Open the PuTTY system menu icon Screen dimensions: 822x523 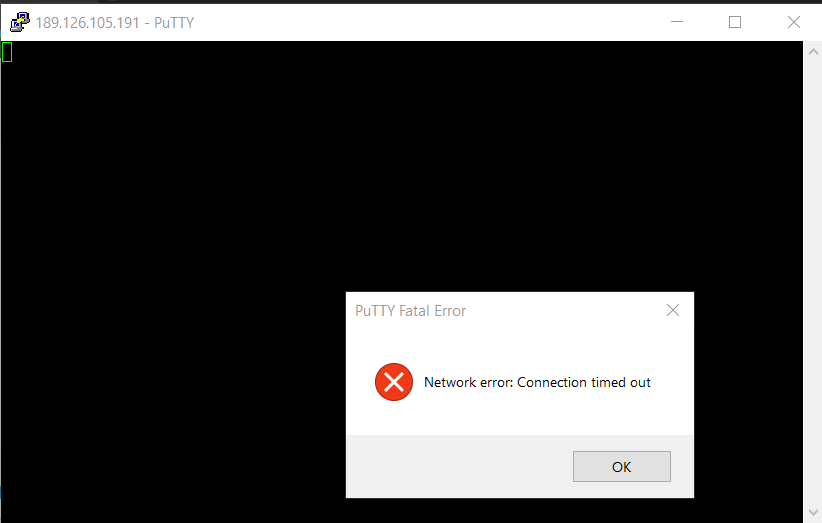[19, 22]
